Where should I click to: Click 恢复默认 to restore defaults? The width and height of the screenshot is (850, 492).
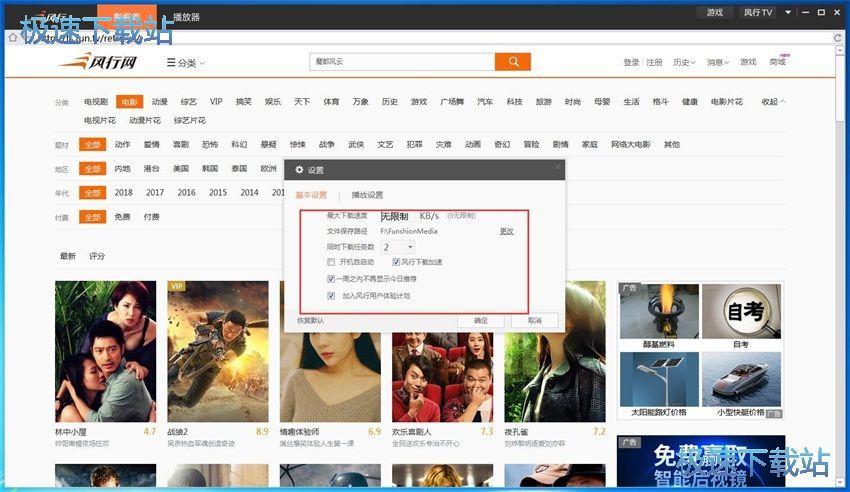click(311, 320)
